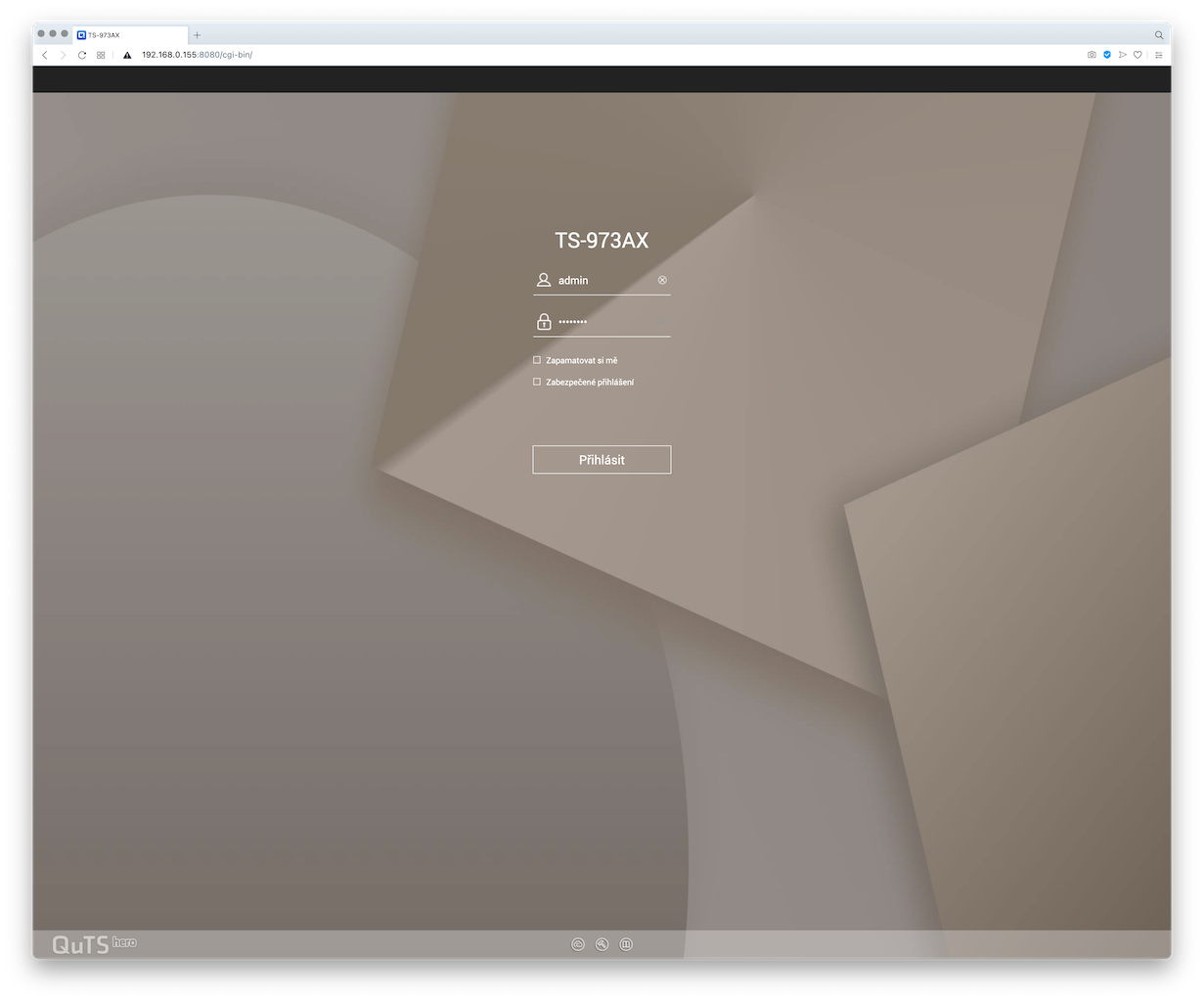
Task: Open the send (paper plane) icon in the address bar
Action: (1123, 55)
